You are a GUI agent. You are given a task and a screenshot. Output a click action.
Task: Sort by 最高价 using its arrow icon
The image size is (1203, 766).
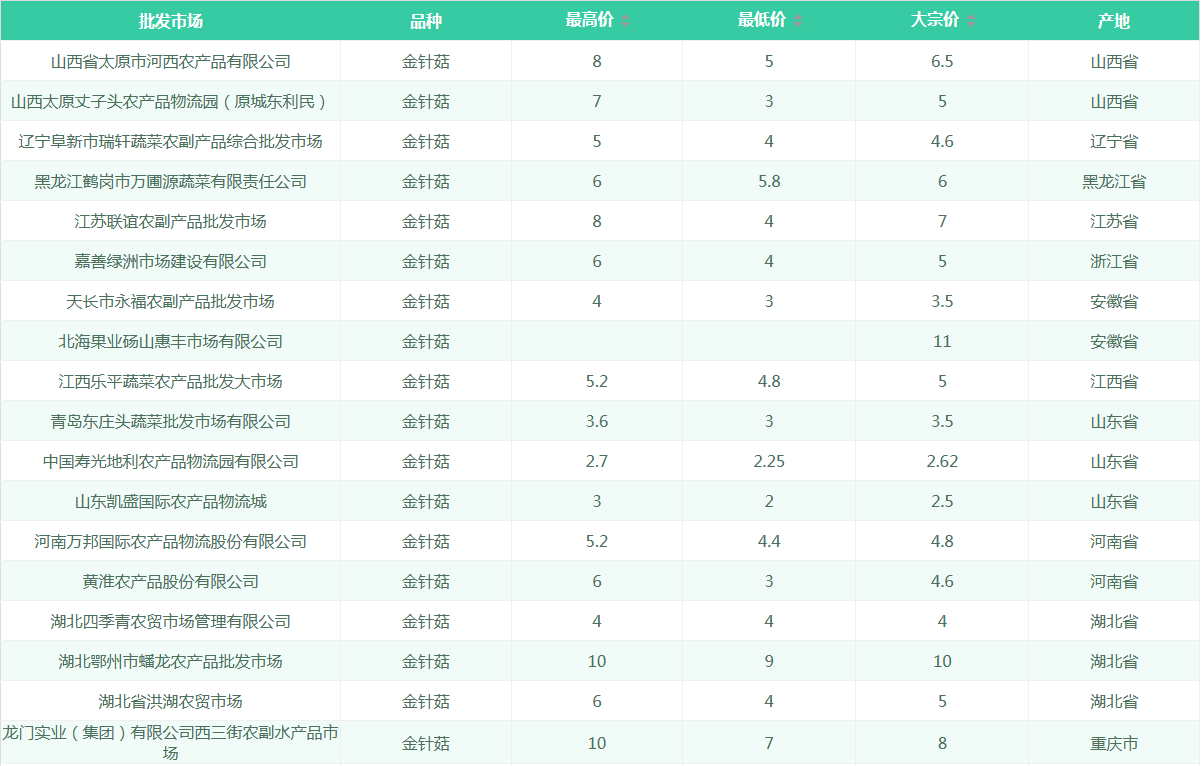pyautogui.click(x=625, y=21)
